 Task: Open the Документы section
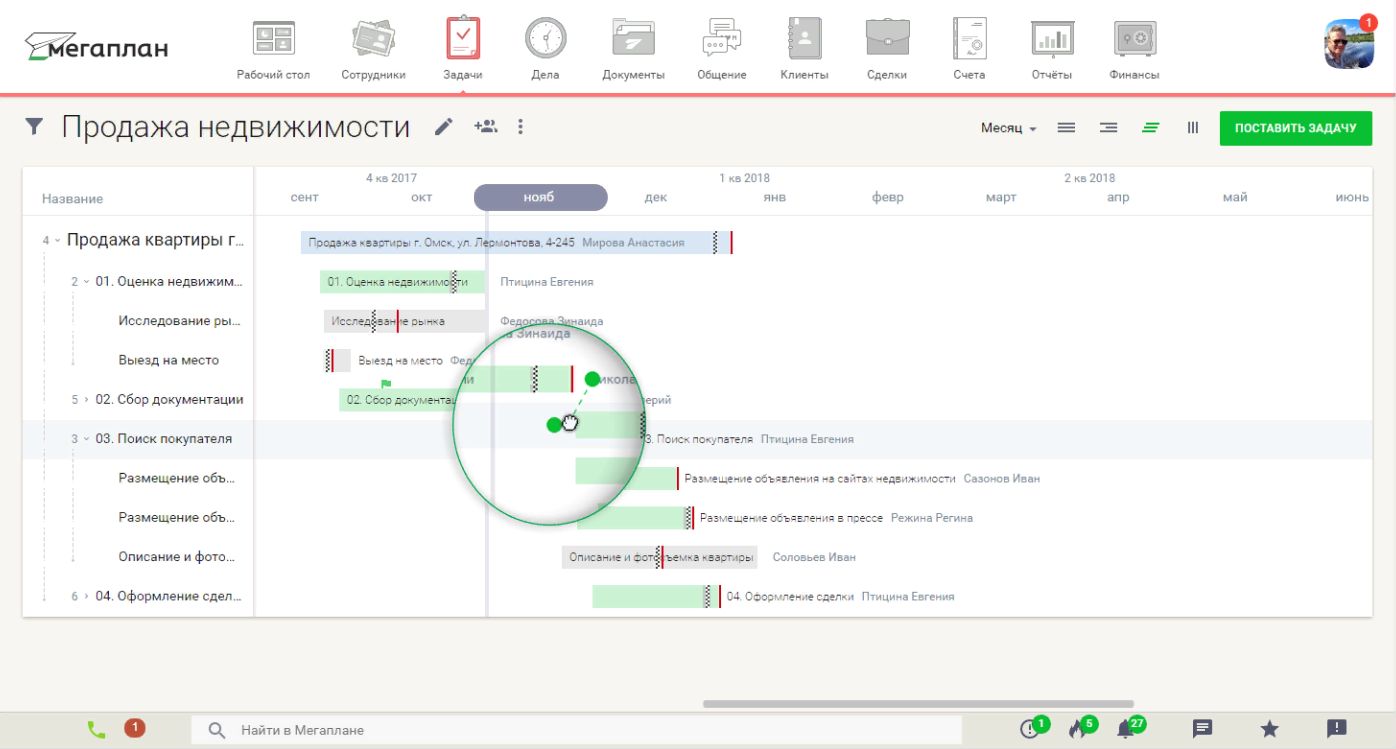(x=633, y=49)
